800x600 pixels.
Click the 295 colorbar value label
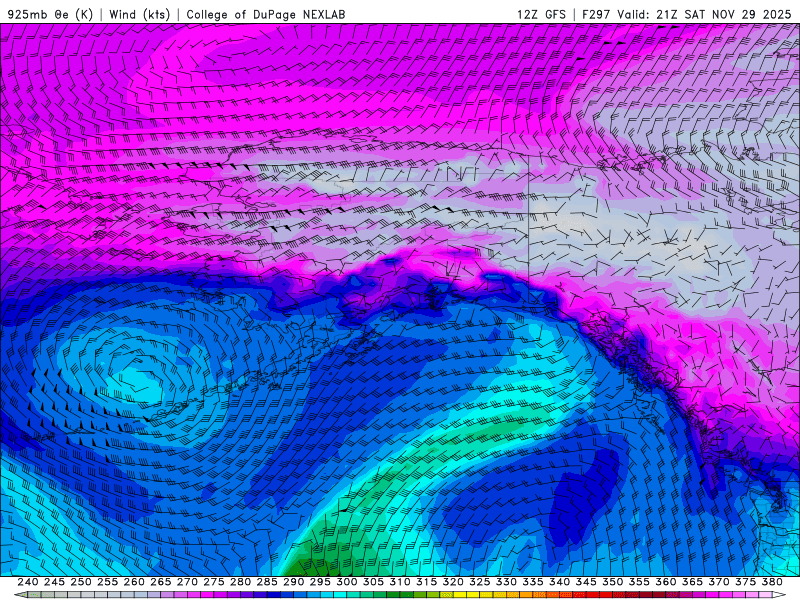[320, 582]
